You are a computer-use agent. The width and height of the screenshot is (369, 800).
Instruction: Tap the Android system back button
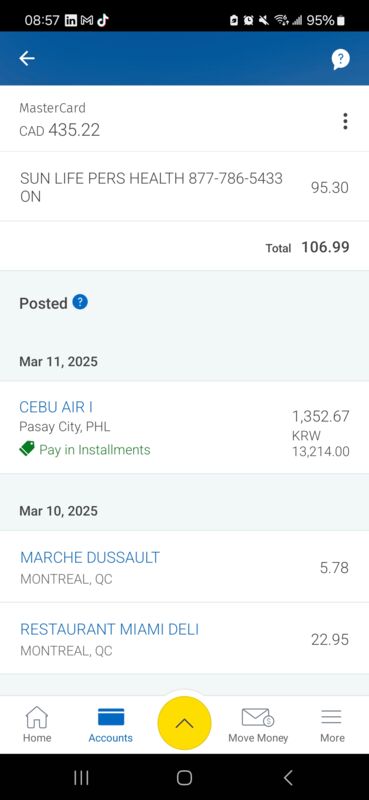(x=288, y=778)
